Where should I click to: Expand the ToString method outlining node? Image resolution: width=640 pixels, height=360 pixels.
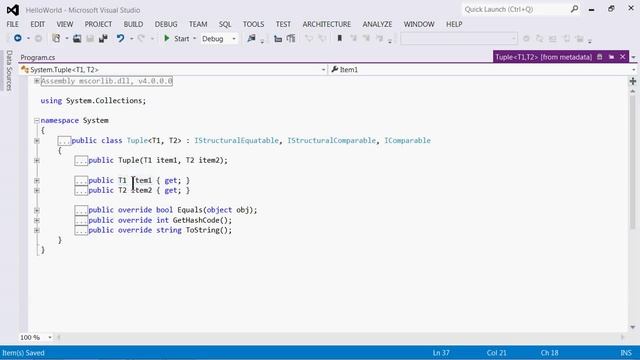(x=37, y=230)
